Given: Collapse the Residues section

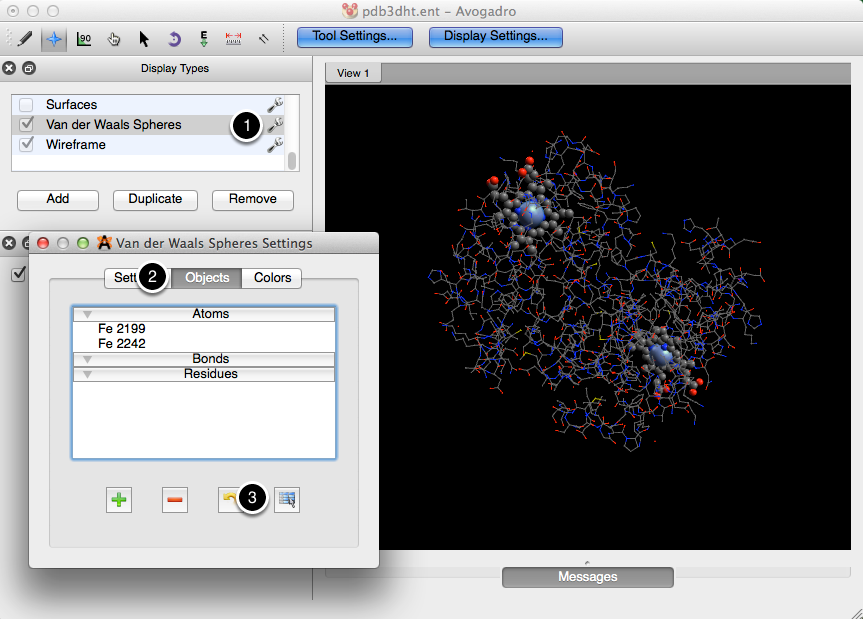Looking at the screenshot, I should pos(88,374).
